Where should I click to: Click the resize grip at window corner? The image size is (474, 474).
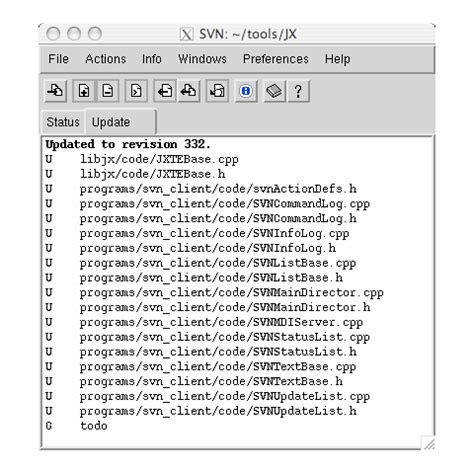pos(429,443)
